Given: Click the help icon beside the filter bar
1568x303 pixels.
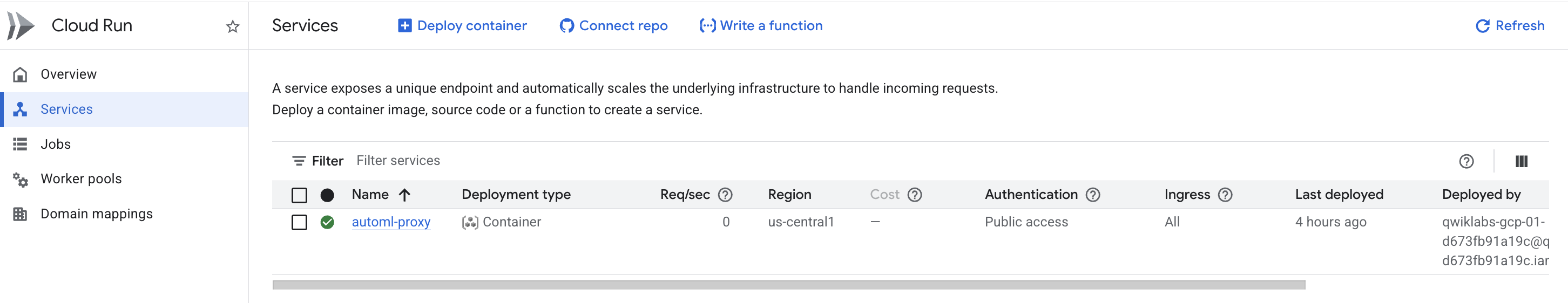Looking at the screenshot, I should pyautogui.click(x=1466, y=161).
